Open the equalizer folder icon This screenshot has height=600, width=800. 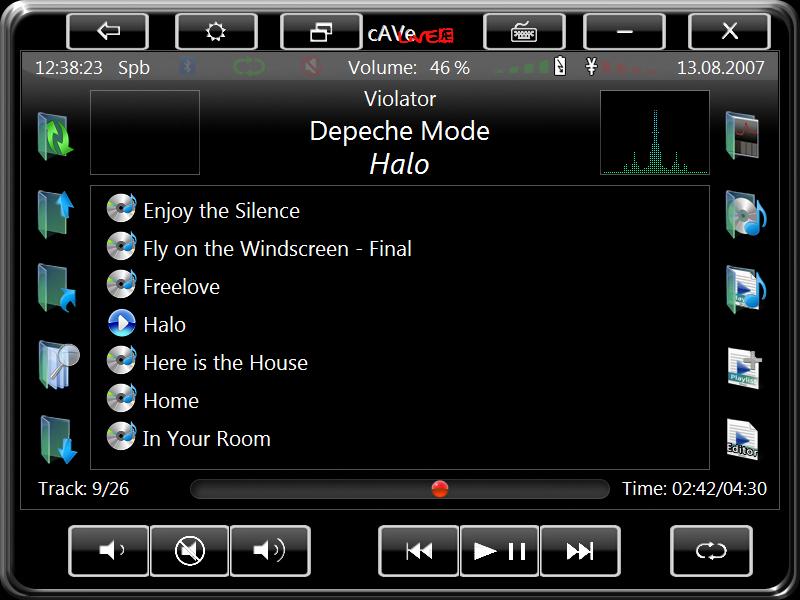pos(742,136)
